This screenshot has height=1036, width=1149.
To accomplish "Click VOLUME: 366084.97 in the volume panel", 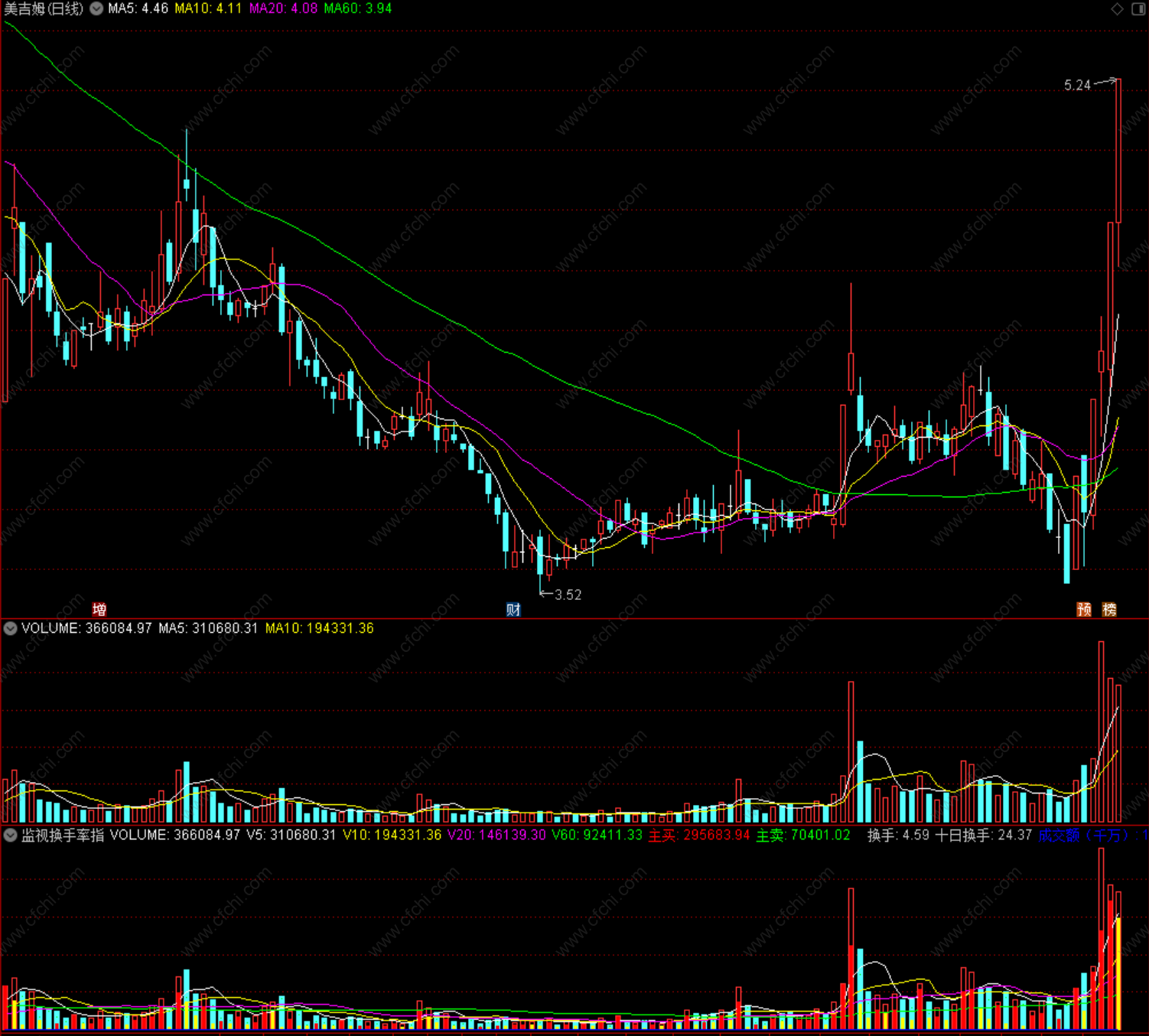I will click(86, 629).
